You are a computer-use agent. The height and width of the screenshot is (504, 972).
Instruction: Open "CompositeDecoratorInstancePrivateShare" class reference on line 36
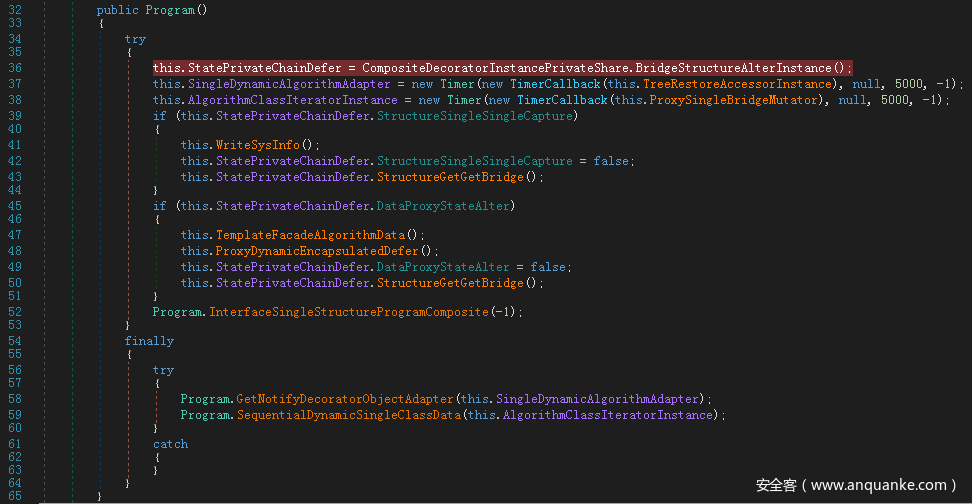[495, 68]
